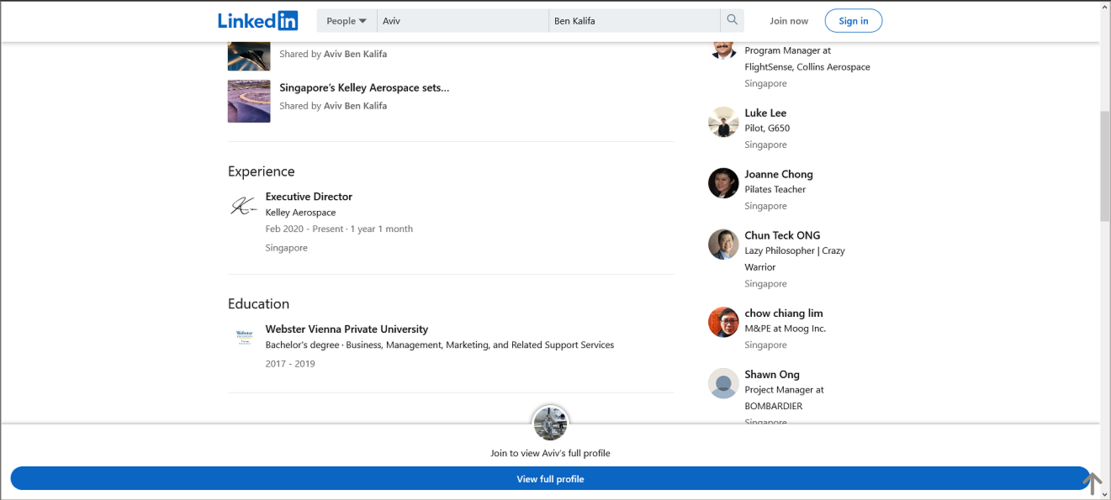This screenshot has height=500, width=1111.
Task: Select the '2017 - 2019' education dates
Action: click(290, 363)
